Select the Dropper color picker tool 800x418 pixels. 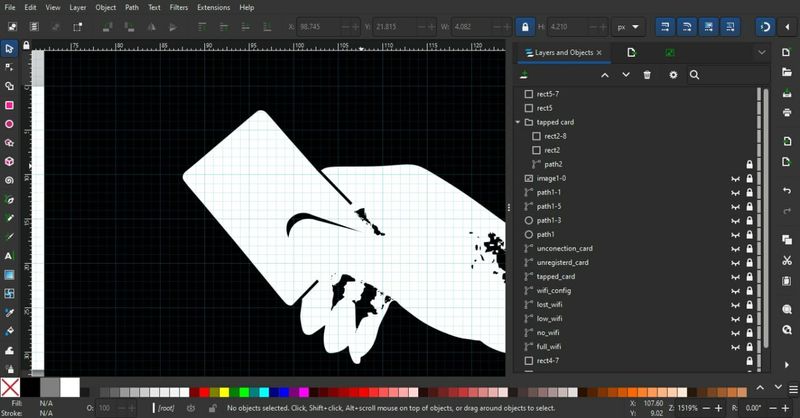(x=9, y=312)
